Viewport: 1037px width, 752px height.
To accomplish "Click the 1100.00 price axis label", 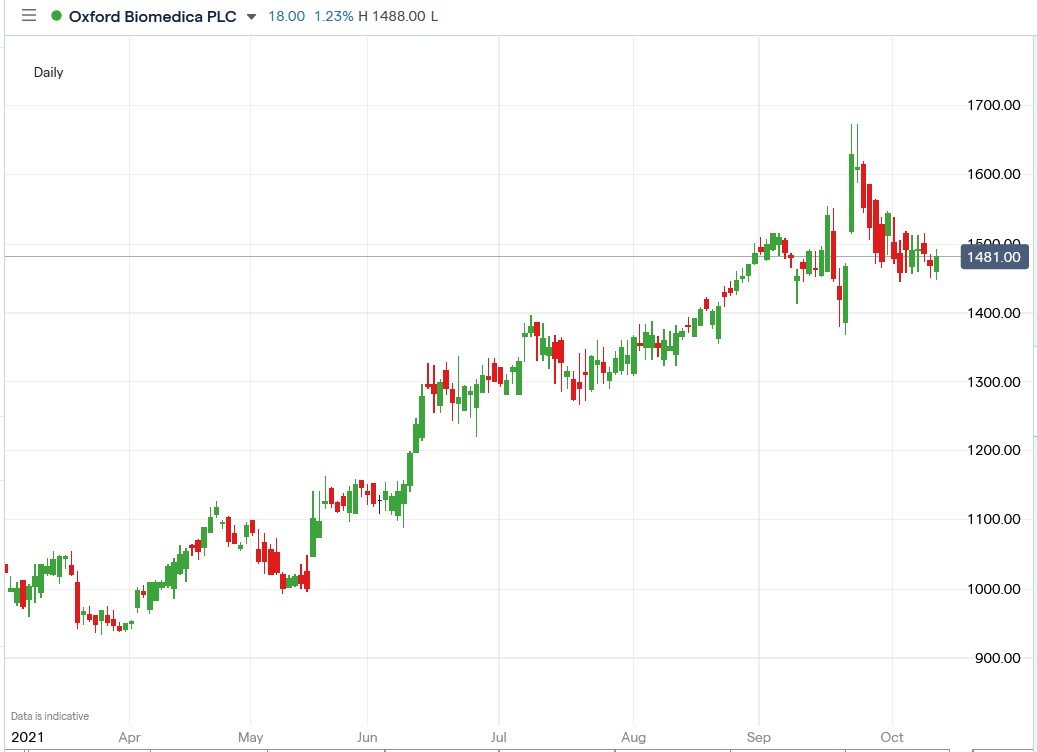I will [993, 519].
